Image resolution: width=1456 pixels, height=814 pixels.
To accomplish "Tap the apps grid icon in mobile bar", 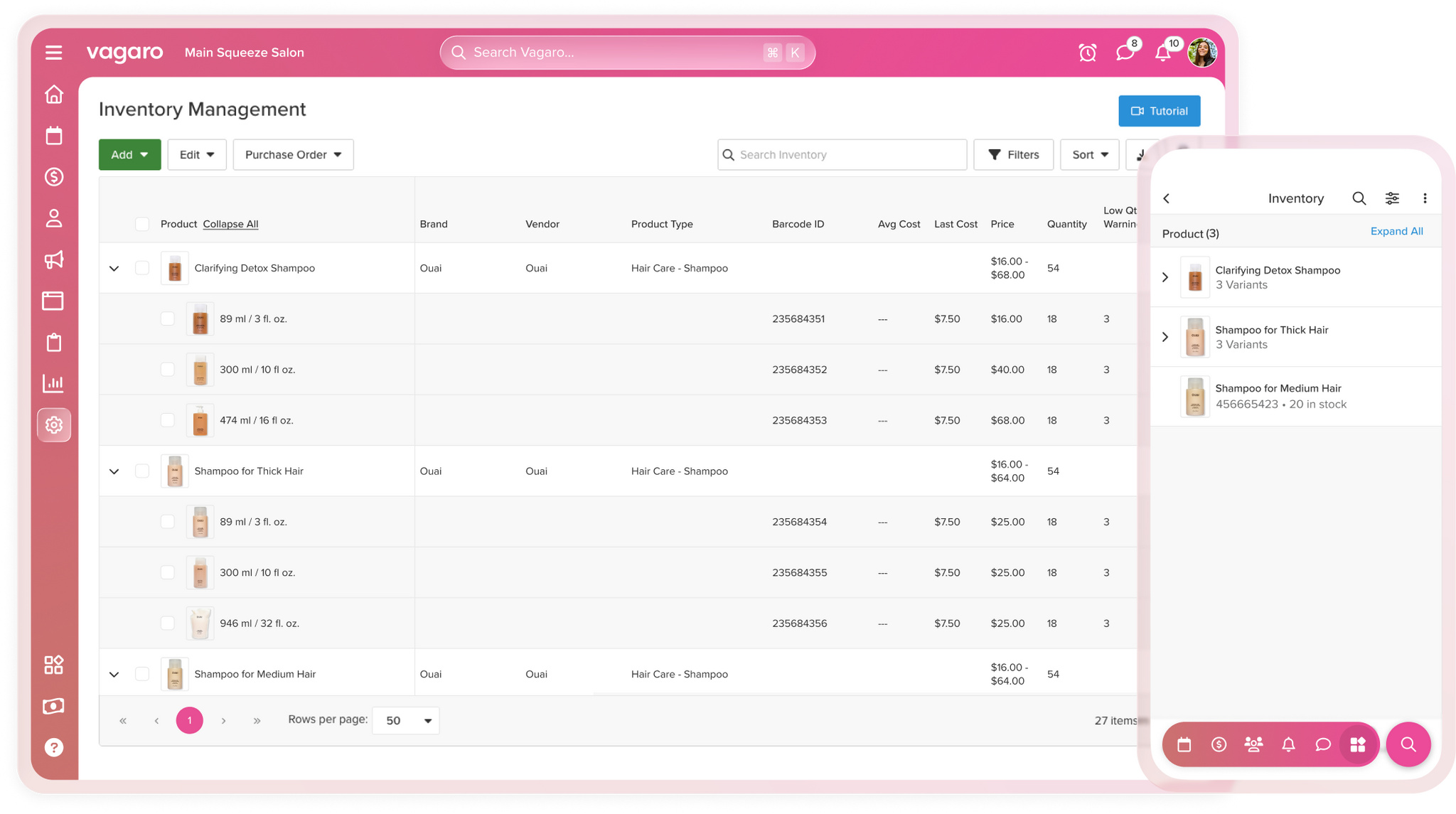I will pos(1358,744).
